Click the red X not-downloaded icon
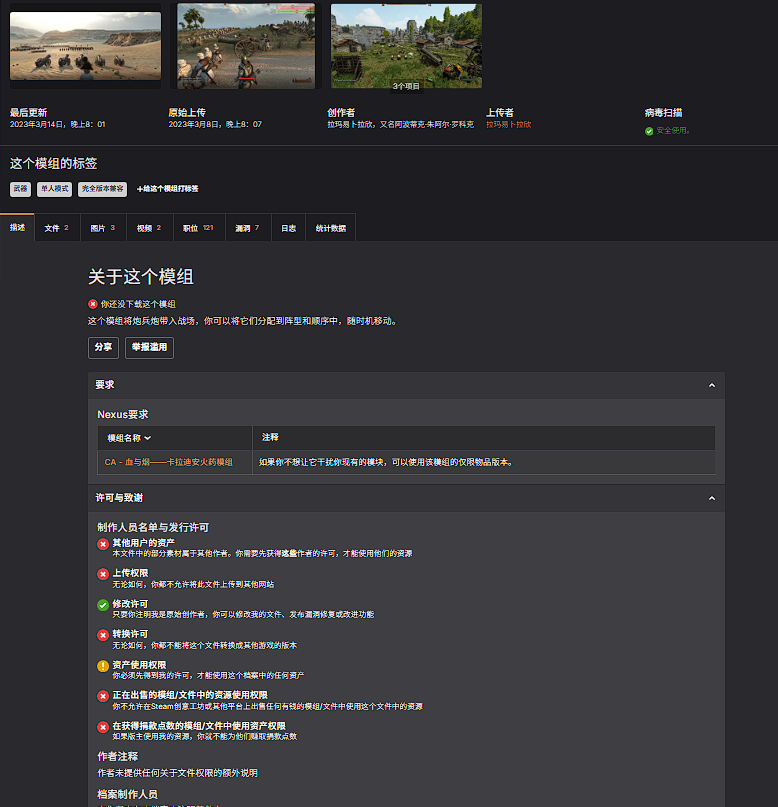Screen dimensions: 778x807 (x=93, y=304)
